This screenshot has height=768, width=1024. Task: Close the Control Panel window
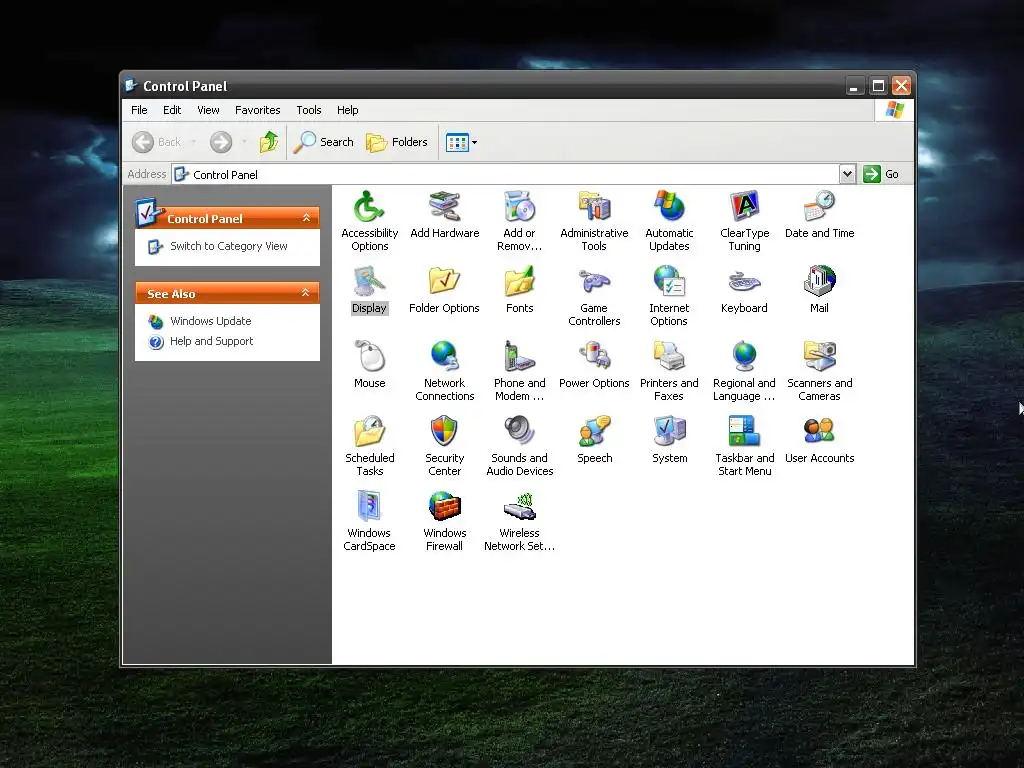[x=901, y=86]
